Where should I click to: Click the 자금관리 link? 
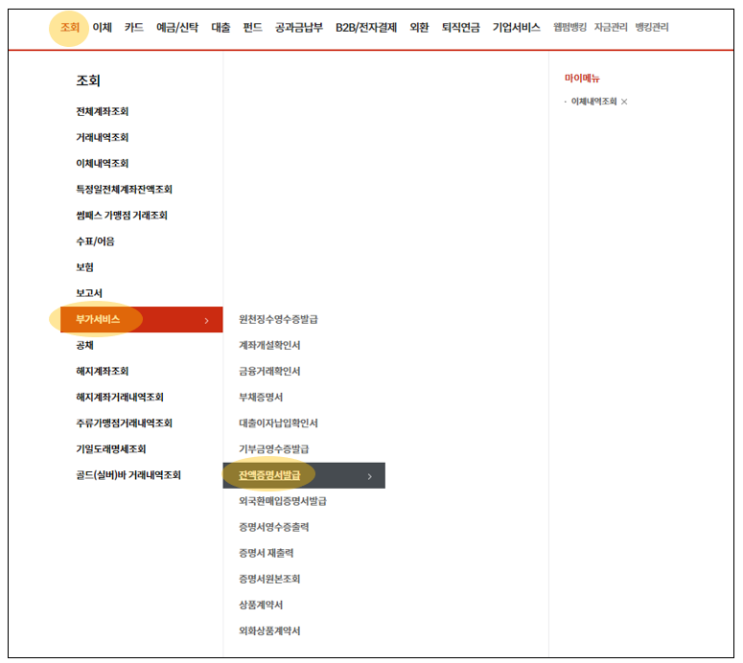tap(610, 27)
